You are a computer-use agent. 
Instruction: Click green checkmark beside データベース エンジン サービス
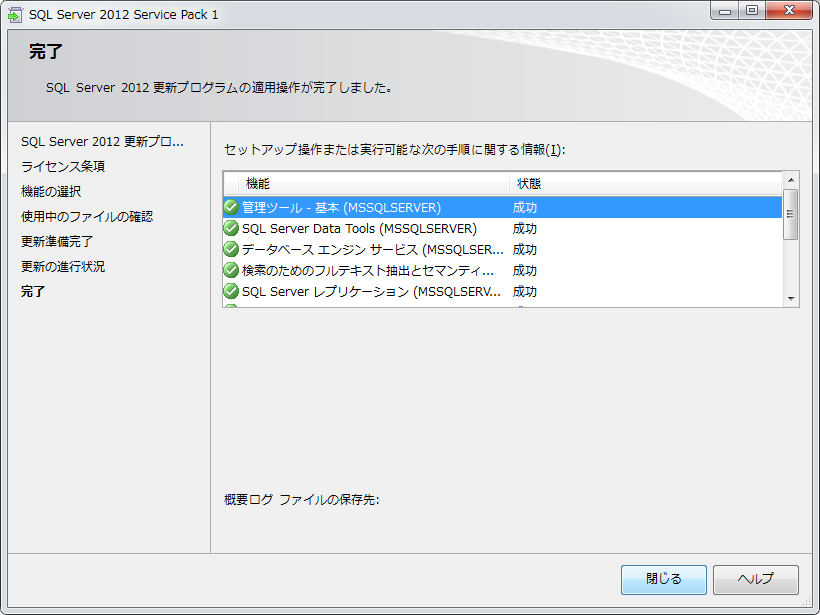coord(231,249)
